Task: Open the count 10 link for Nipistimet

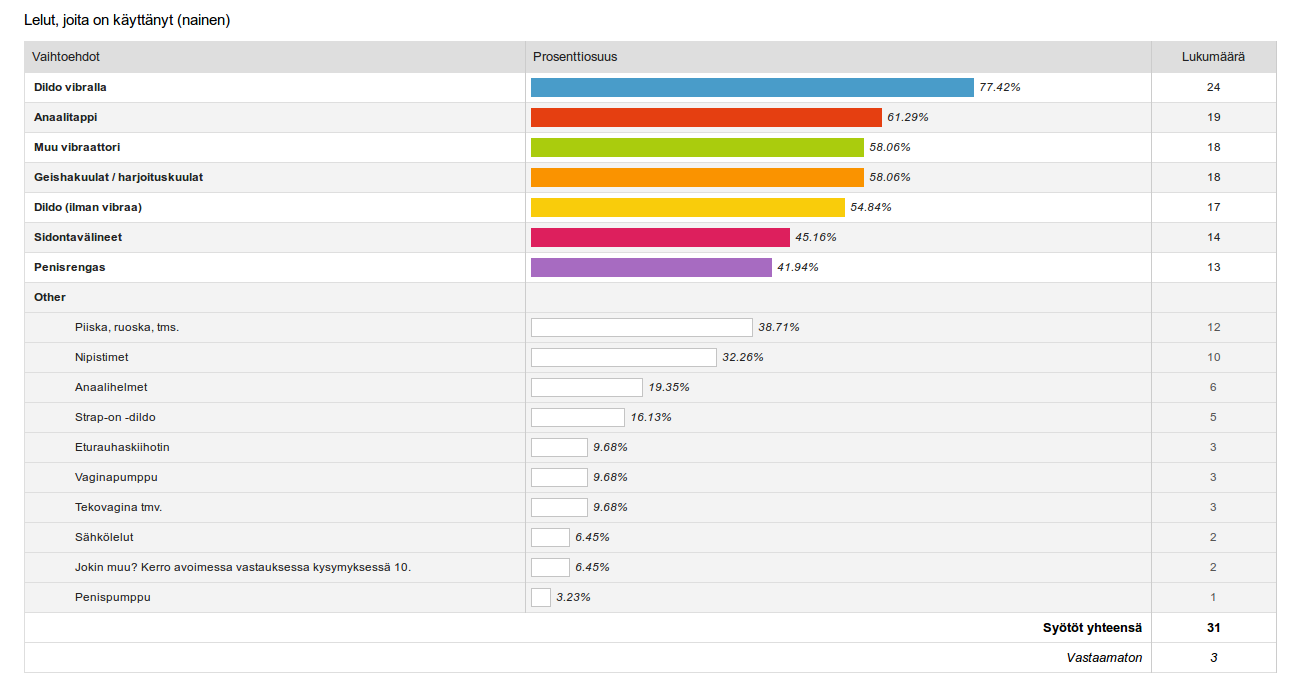Action: (1213, 357)
